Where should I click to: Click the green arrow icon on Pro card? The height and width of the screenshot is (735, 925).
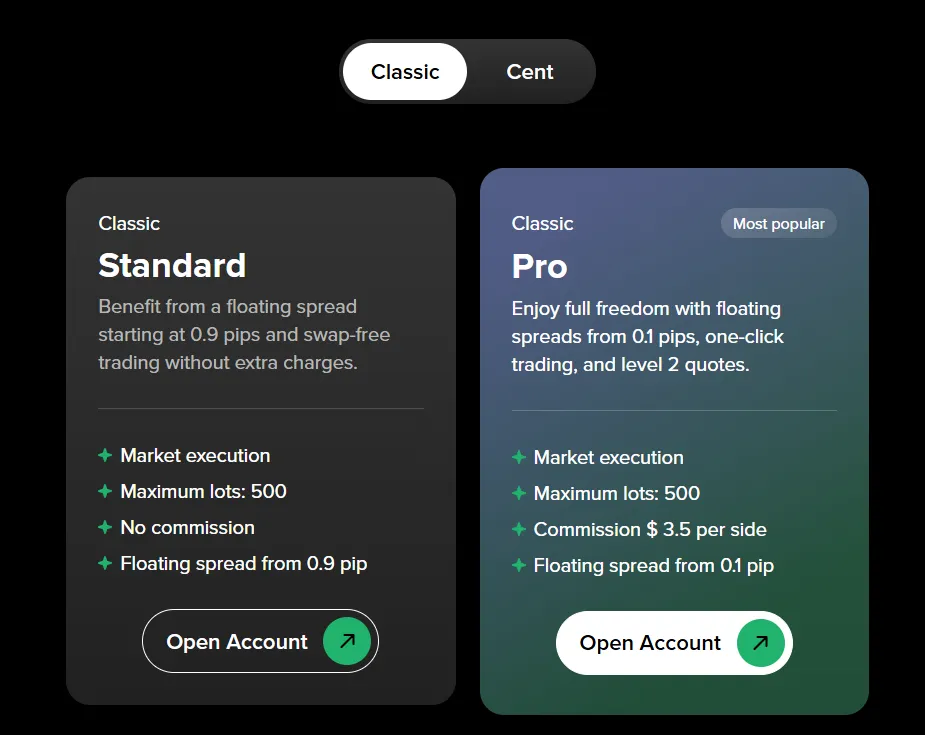click(760, 643)
